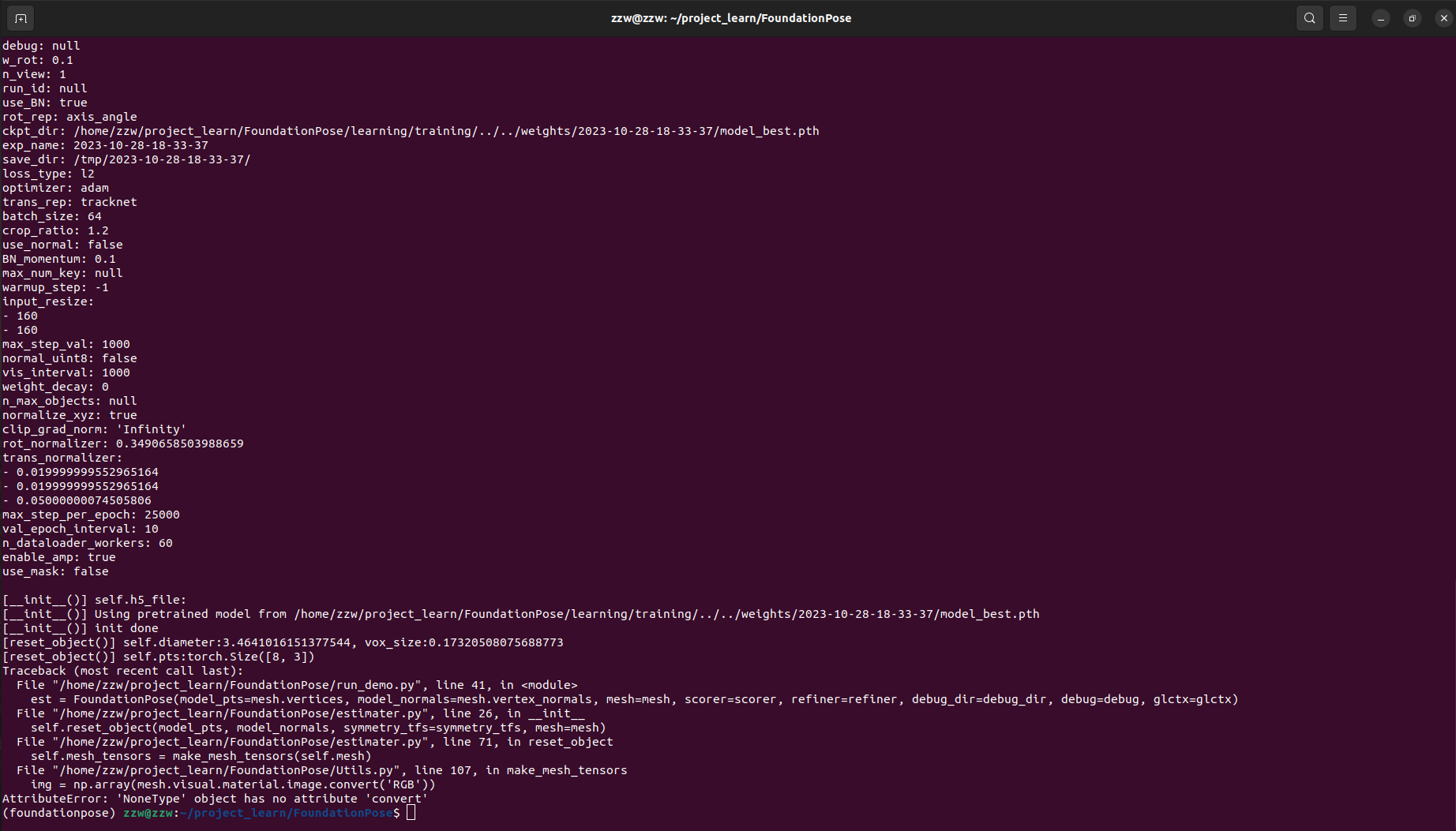
Task: Click the line 'normalize_xyz: true'
Action: [69, 415]
